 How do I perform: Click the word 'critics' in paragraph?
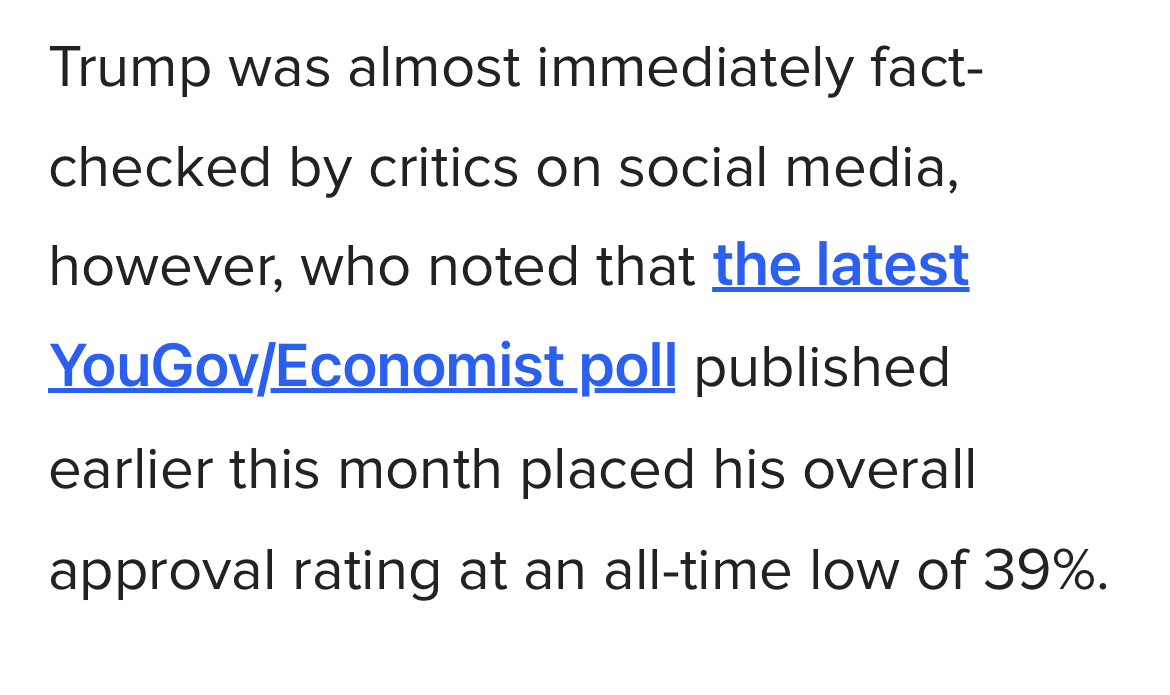click(x=443, y=166)
